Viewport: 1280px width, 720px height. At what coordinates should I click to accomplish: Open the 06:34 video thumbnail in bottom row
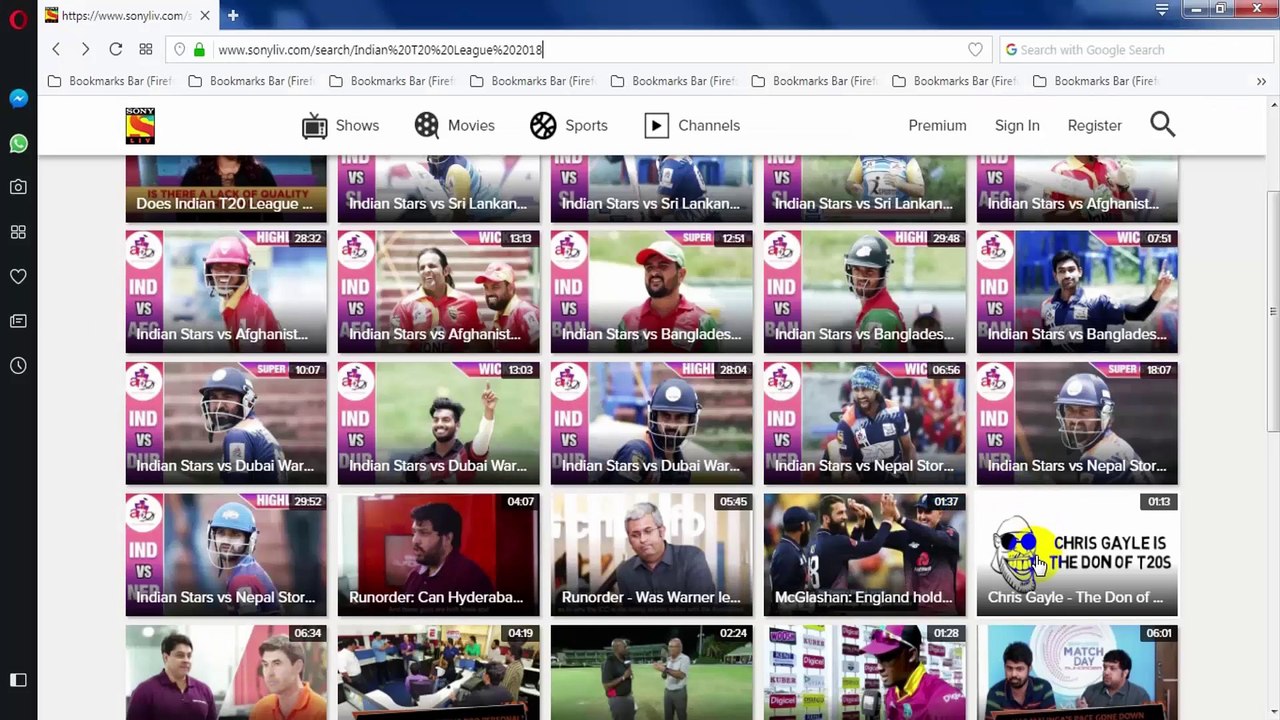pyautogui.click(x=226, y=672)
